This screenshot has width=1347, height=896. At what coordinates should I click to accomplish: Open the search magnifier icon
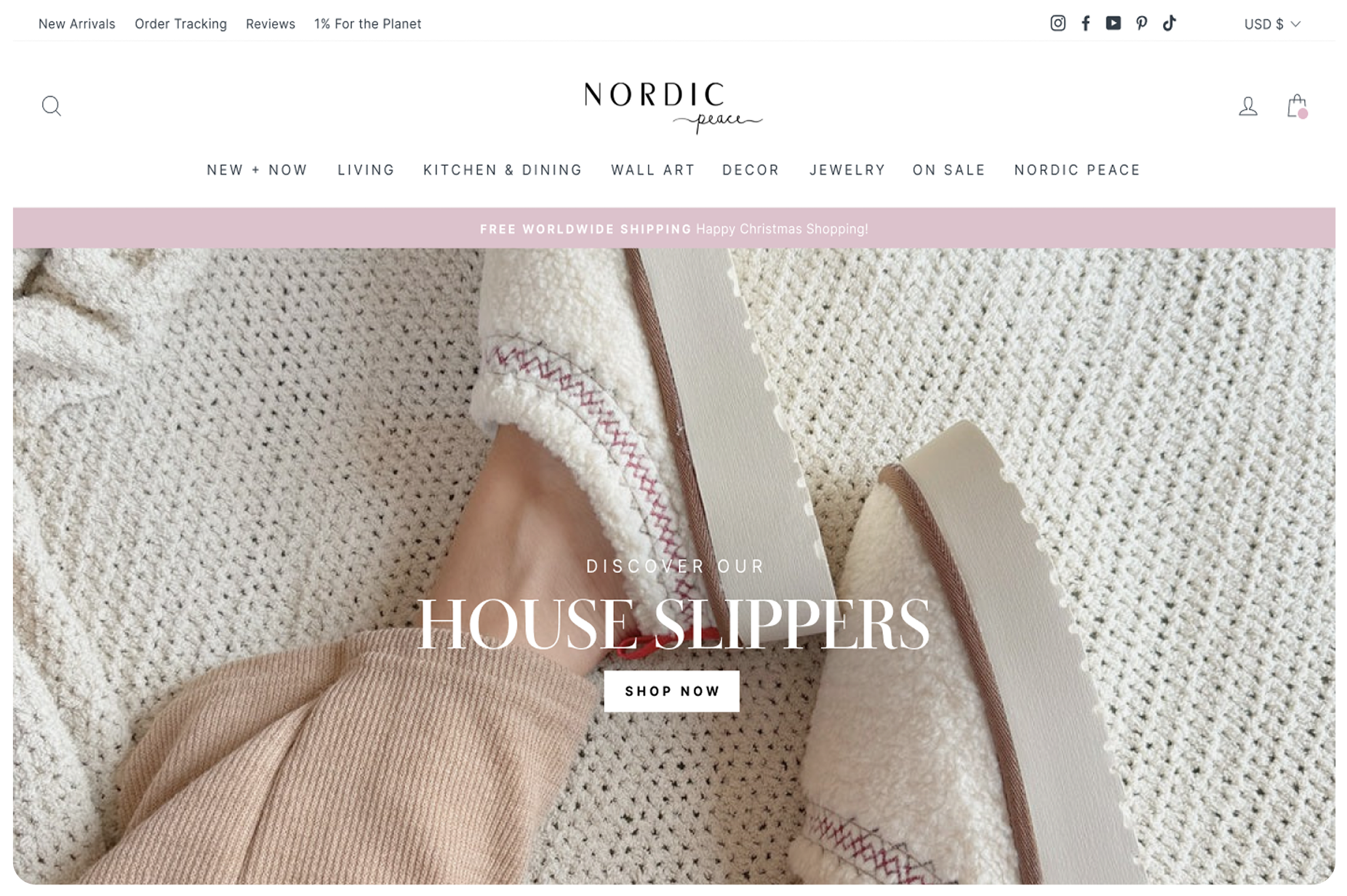click(51, 106)
